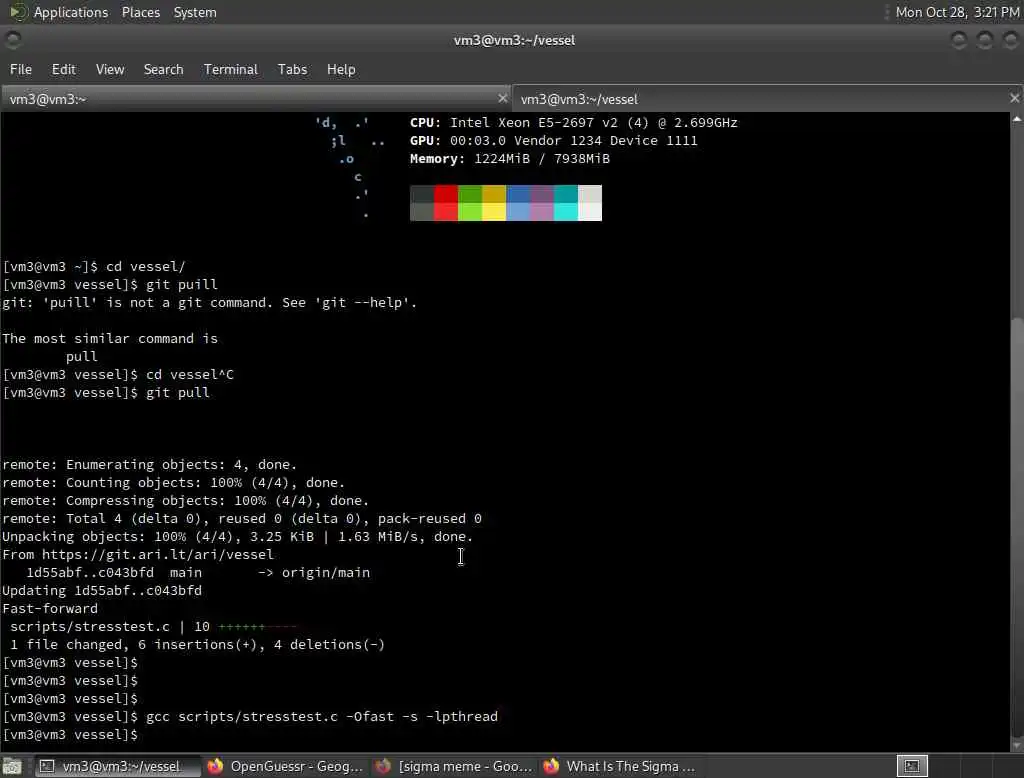The image size is (1024, 778).
Task: Open the Help menu
Action: click(341, 69)
